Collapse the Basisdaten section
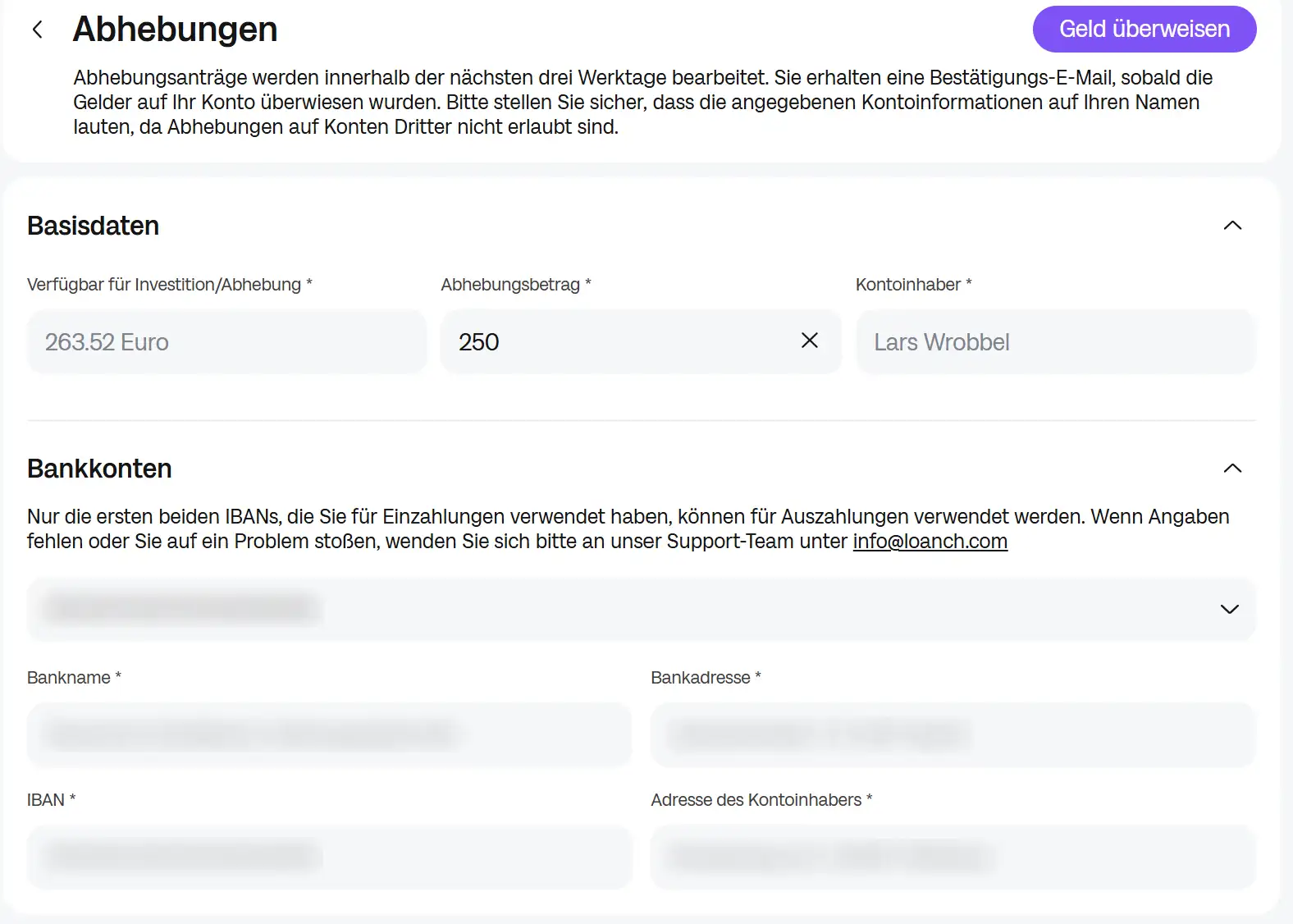 (x=1231, y=226)
